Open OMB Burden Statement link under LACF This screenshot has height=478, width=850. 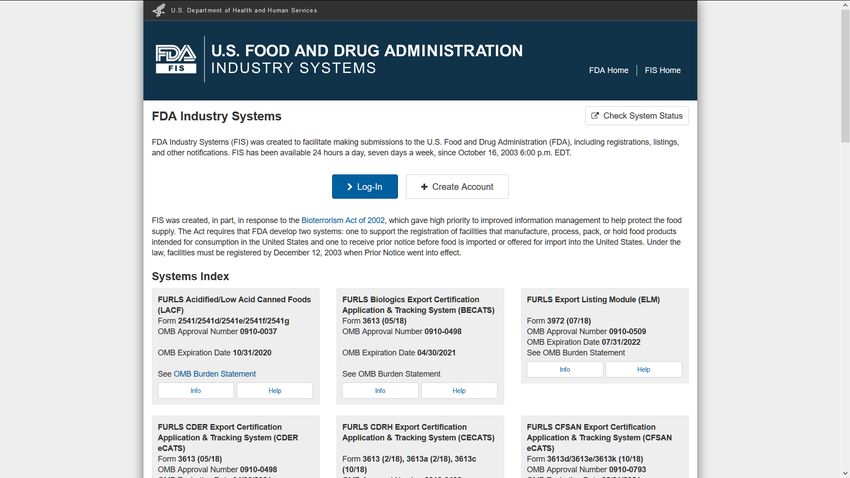point(215,374)
